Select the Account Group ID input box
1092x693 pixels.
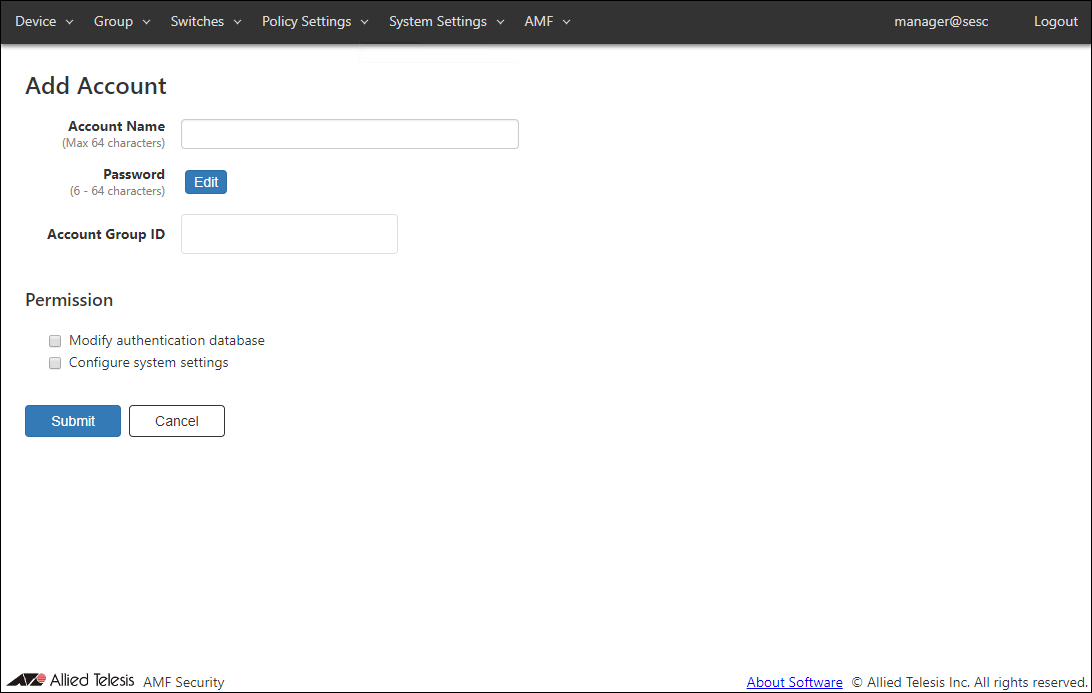[289, 234]
